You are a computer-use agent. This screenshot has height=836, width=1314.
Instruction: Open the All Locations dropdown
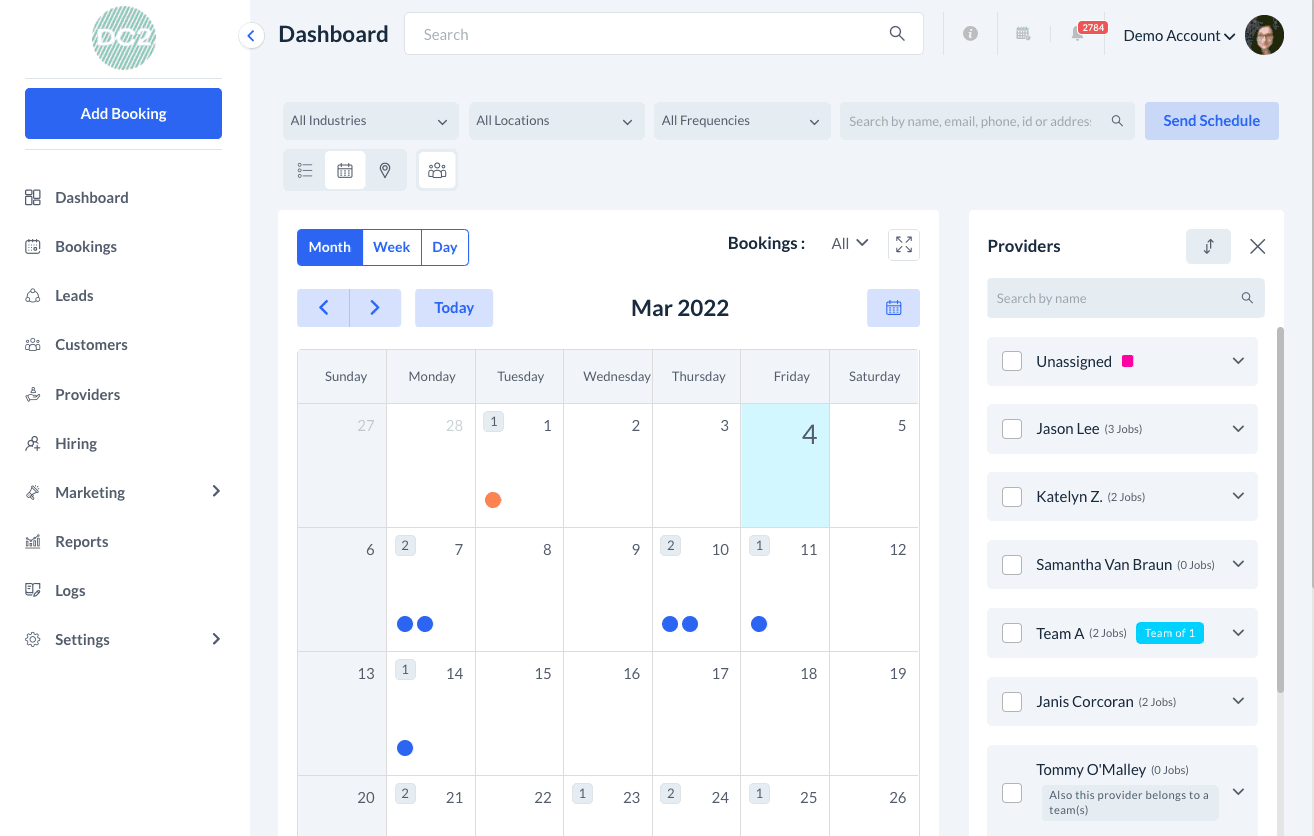point(555,121)
